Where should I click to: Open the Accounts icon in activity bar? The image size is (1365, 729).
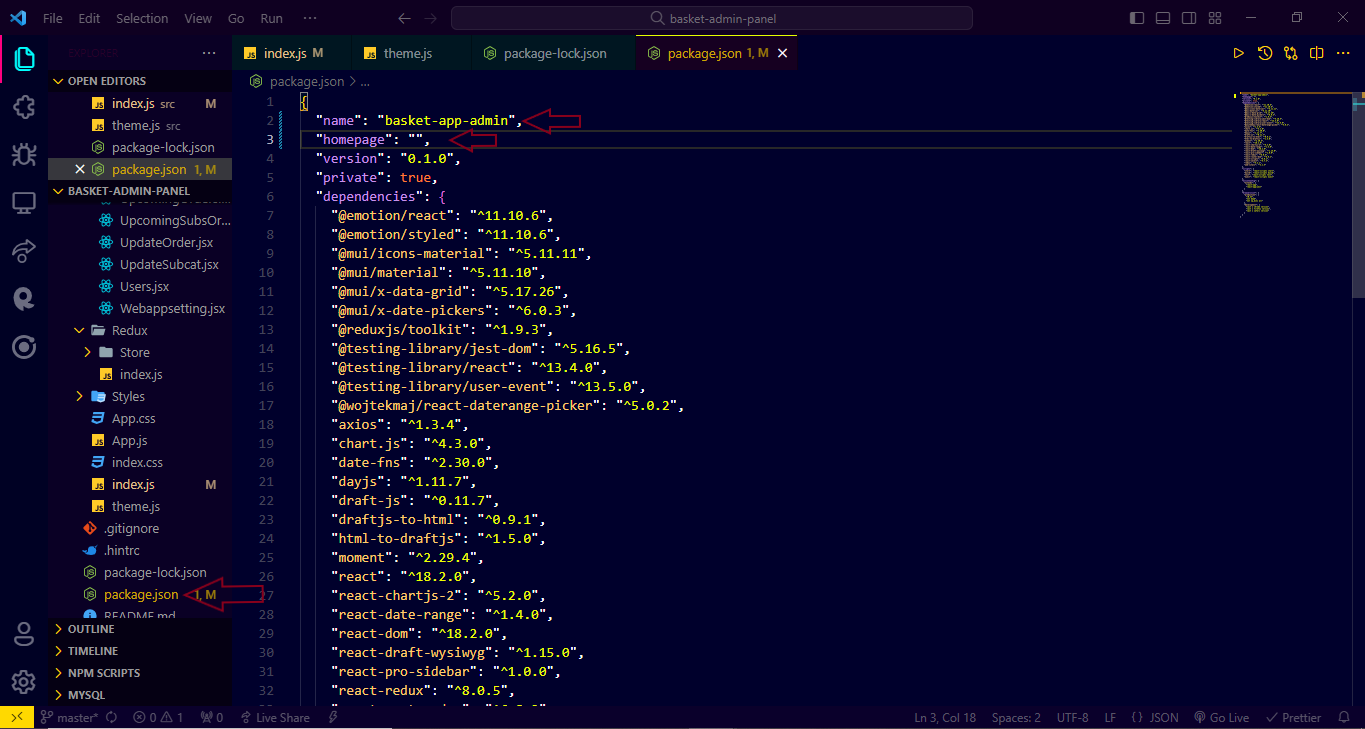pyautogui.click(x=24, y=634)
